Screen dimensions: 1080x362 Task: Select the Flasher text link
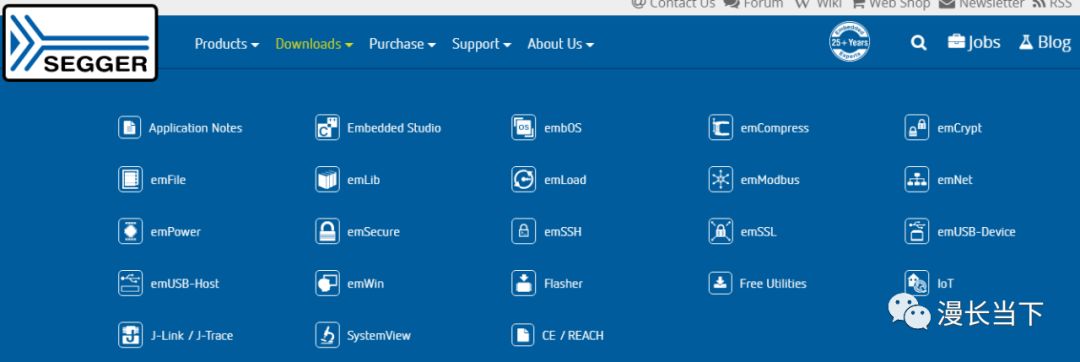click(563, 284)
